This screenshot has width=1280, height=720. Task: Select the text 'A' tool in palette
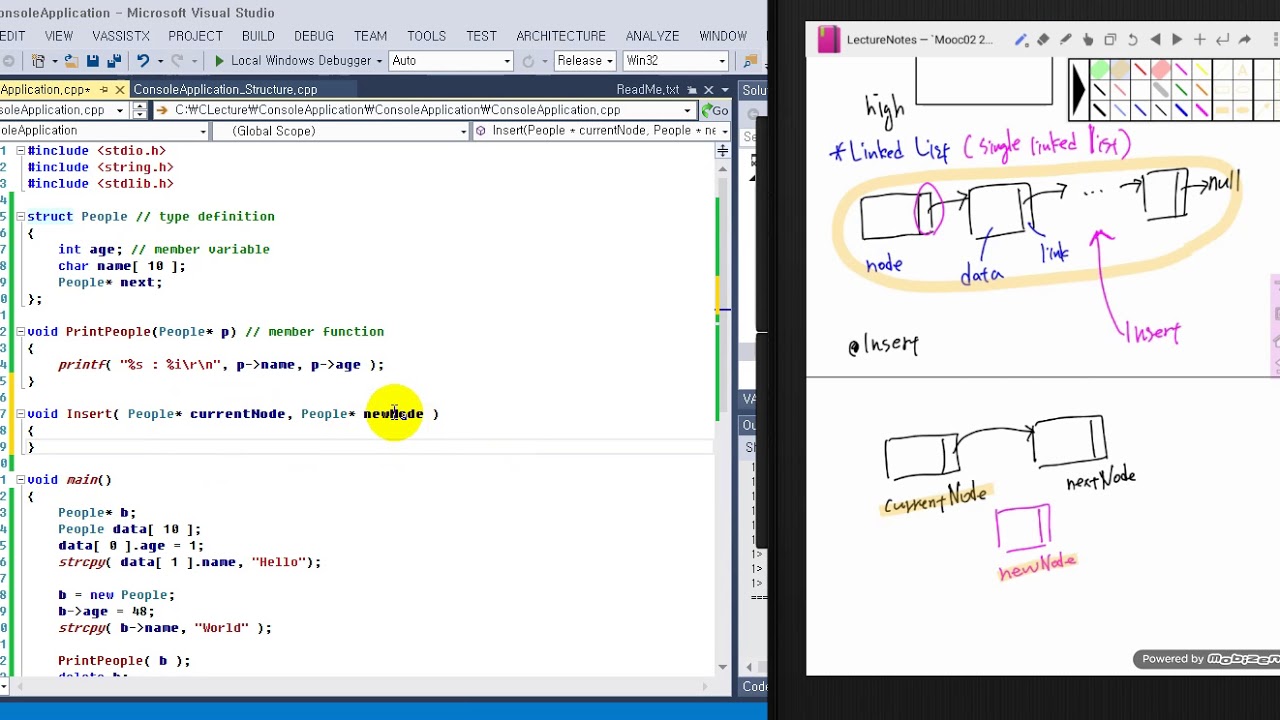coord(1242,71)
